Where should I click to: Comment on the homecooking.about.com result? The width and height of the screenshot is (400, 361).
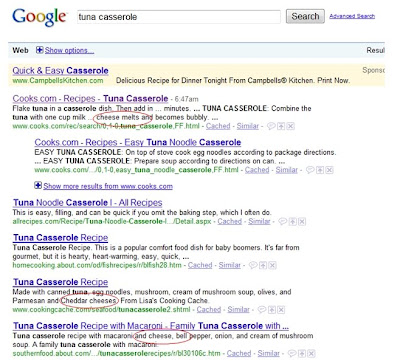(x=253, y=265)
